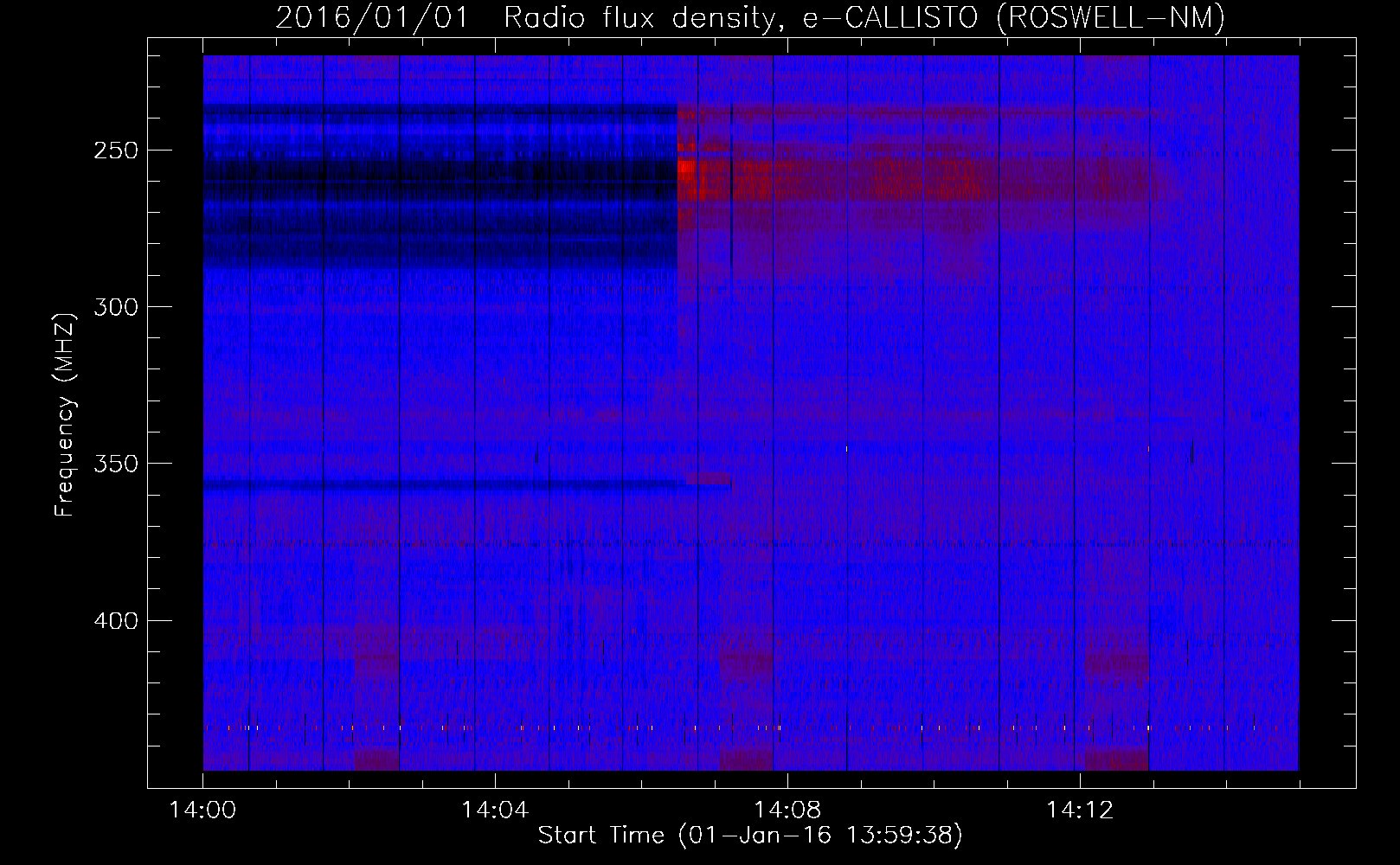Click the '350' frequency tick label
This screenshot has height=865, width=1400.
click(116, 464)
